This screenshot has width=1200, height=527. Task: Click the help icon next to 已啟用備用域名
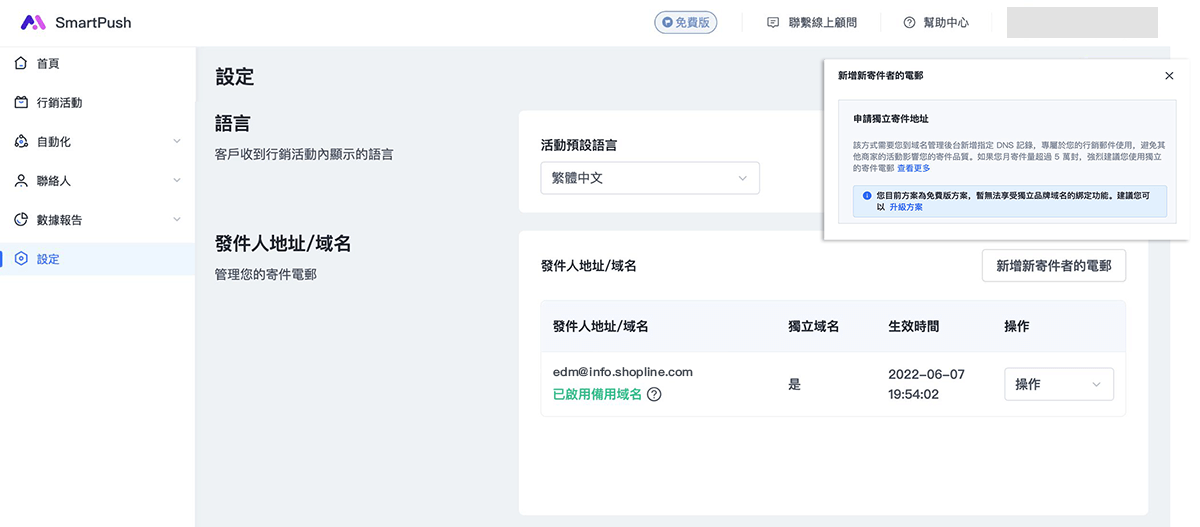[x=654, y=394]
